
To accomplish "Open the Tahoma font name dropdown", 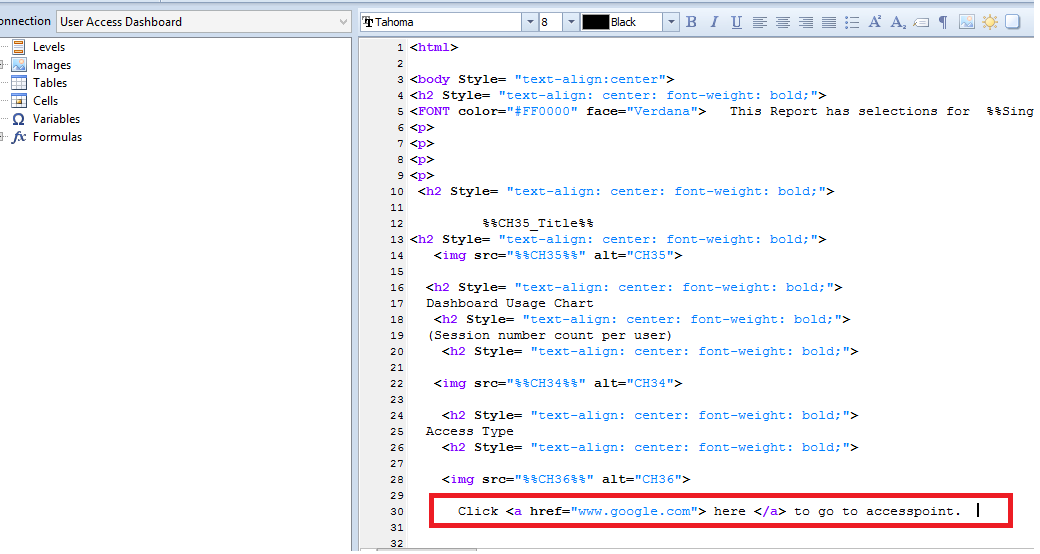I will (529, 22).
